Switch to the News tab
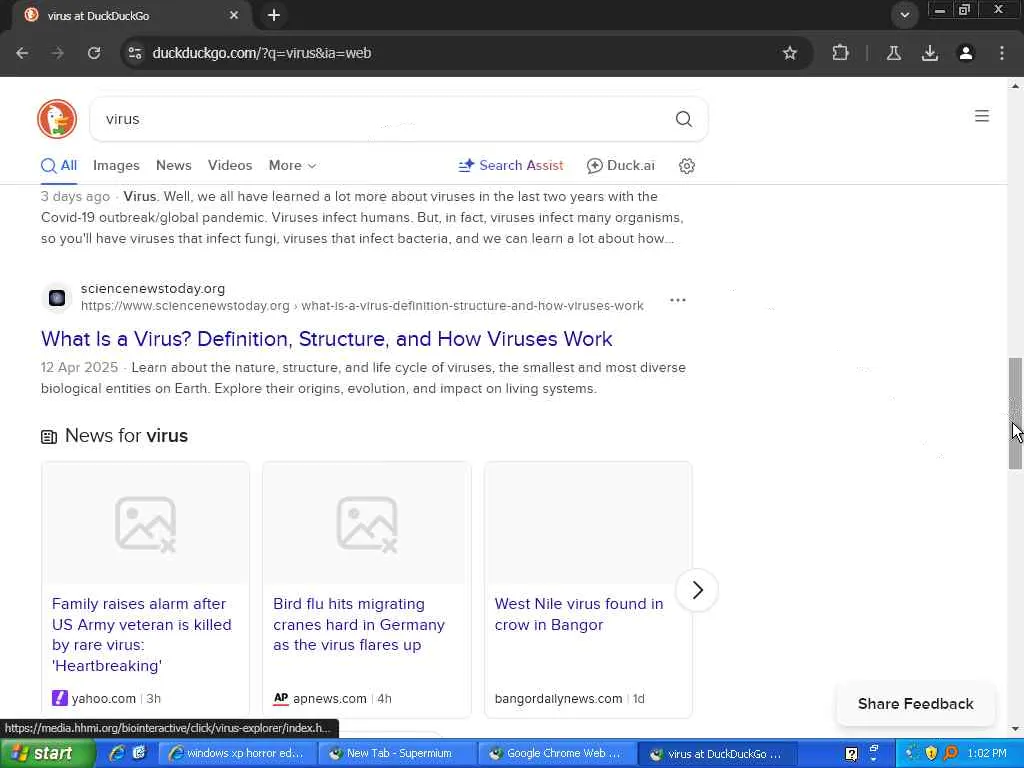The image size is (1024, 768). point(174,166)
